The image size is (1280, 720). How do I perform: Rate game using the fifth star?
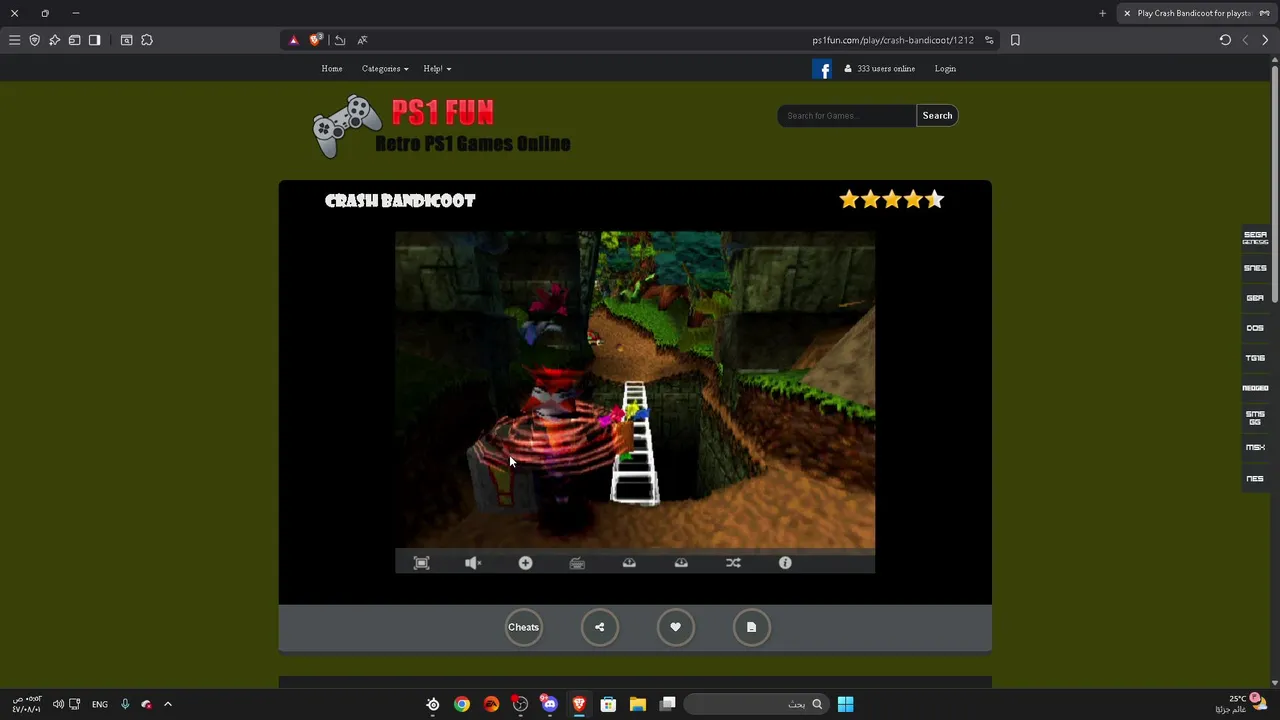coord(934,200)
